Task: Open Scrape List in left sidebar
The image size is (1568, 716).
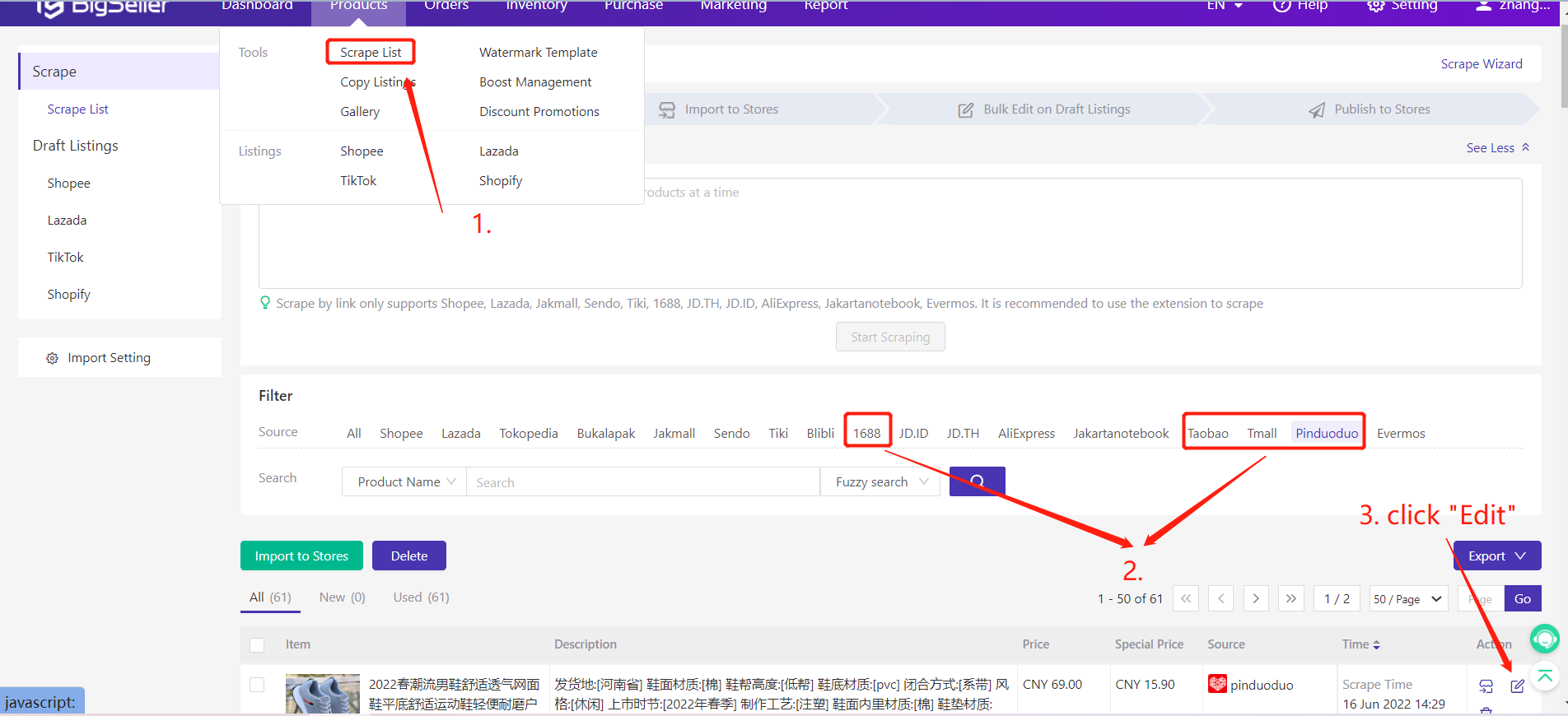Action: [x=77, y=109]
